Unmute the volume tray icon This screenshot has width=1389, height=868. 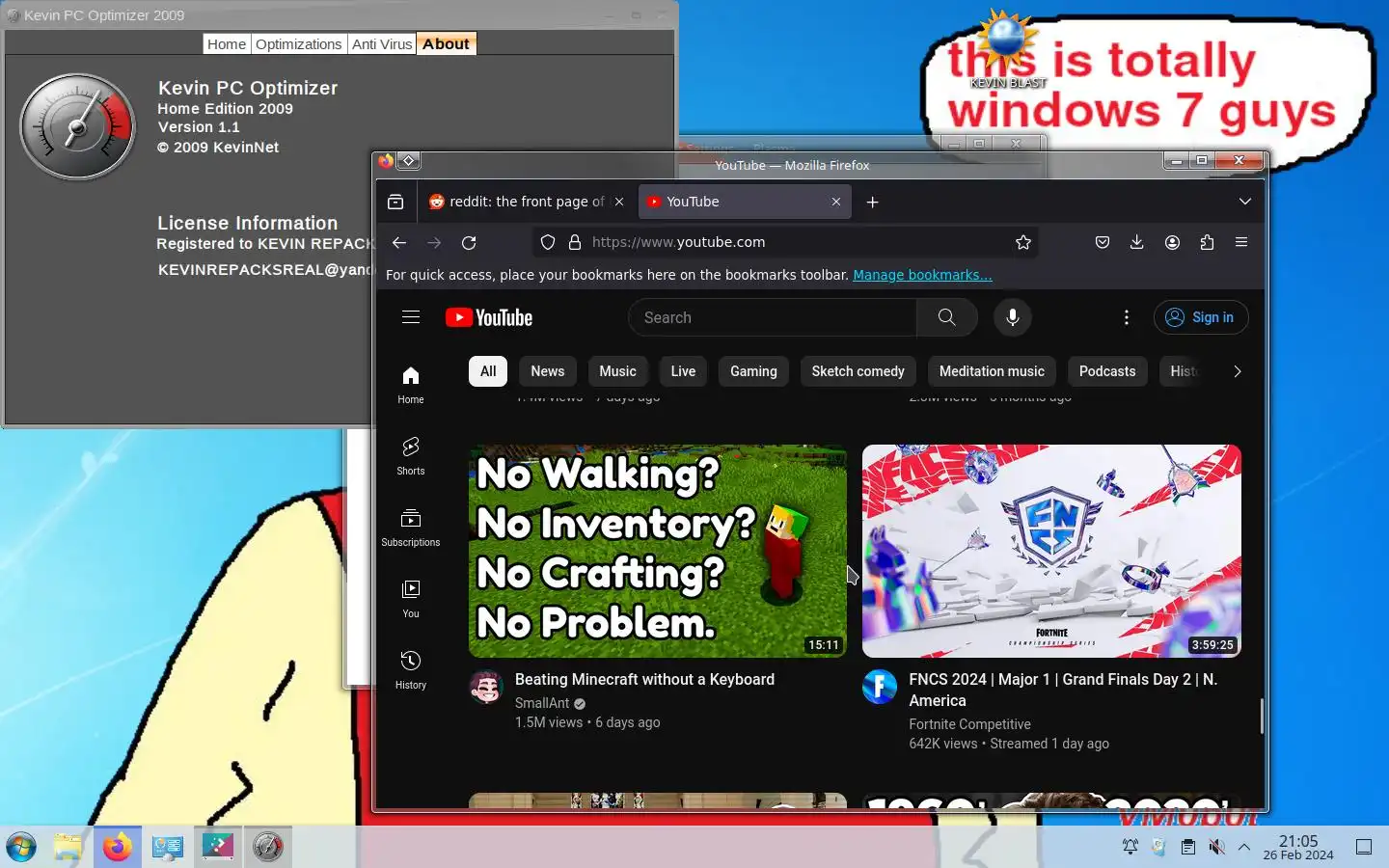(x=1216, y=848)
